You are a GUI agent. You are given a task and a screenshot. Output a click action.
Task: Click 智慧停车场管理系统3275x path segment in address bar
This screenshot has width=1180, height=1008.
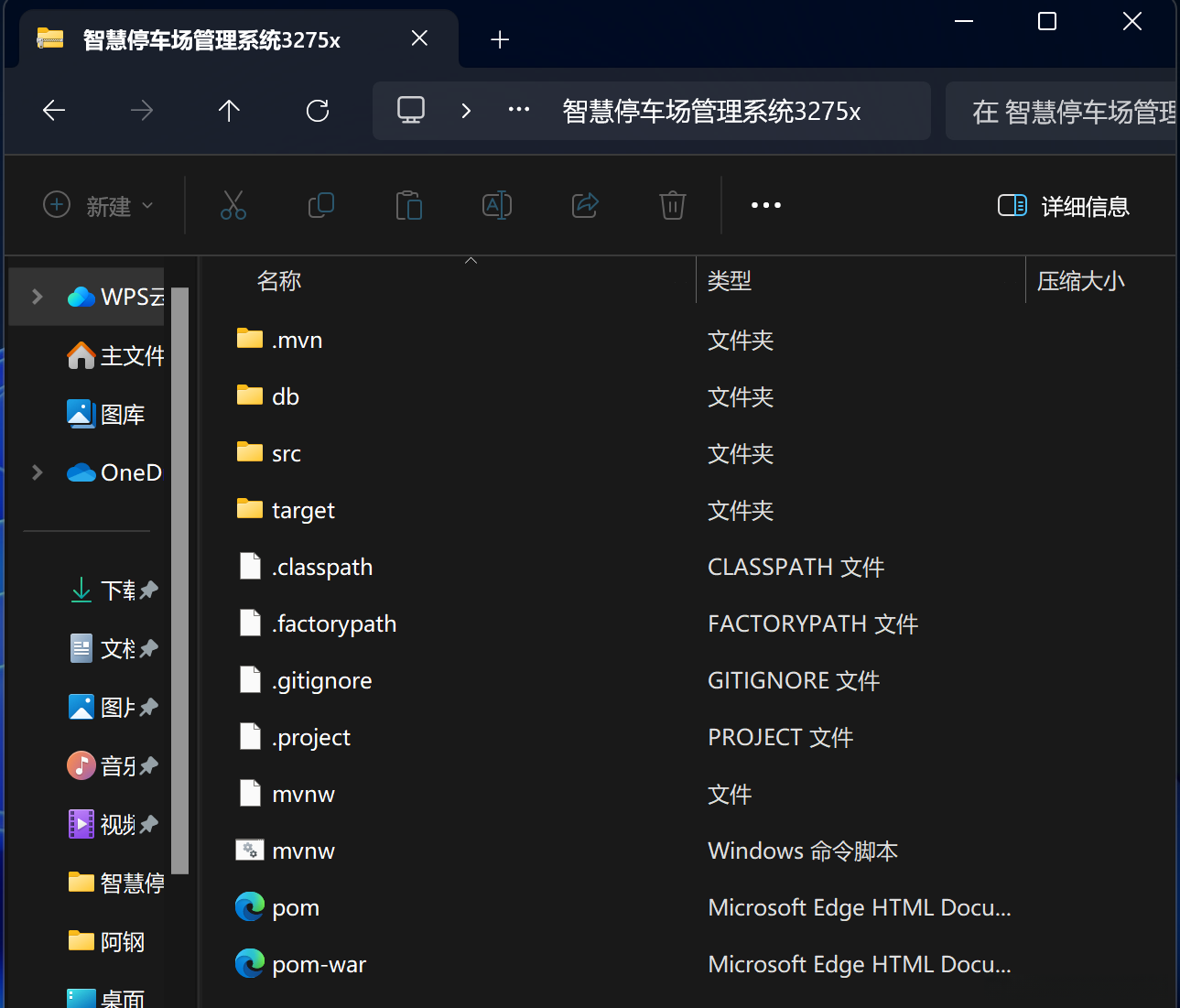tap(711, 111)
